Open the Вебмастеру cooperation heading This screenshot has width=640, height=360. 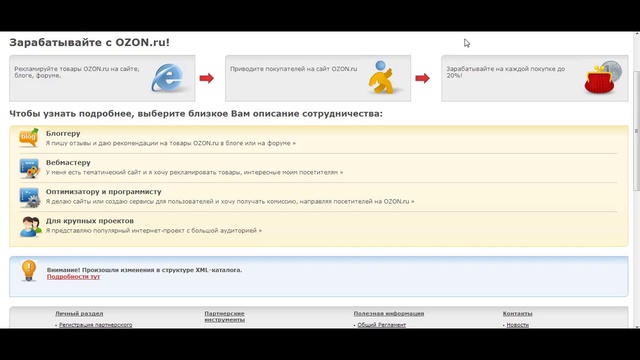pyautogui.click(x=68, y=162)
